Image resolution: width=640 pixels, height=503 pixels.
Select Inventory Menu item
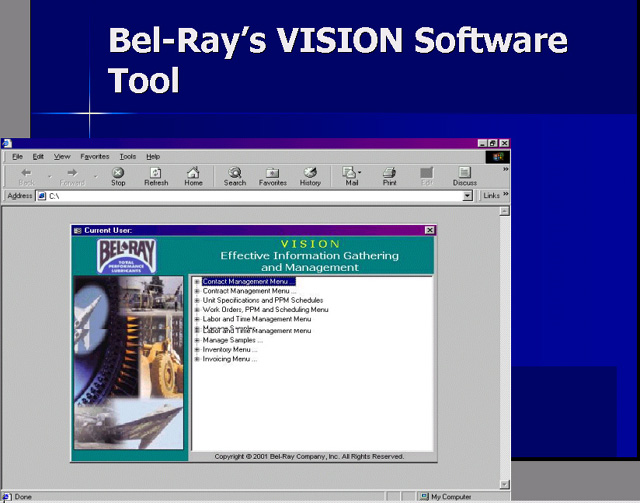[230, 350]
